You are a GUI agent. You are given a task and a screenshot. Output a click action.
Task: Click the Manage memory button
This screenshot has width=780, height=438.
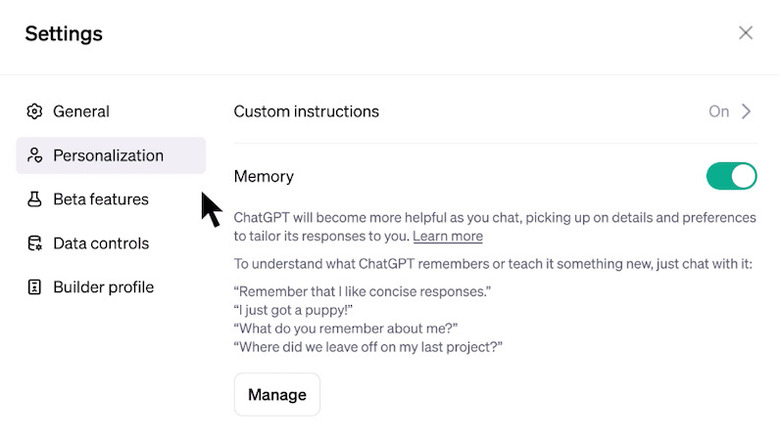tap(277, 394)
